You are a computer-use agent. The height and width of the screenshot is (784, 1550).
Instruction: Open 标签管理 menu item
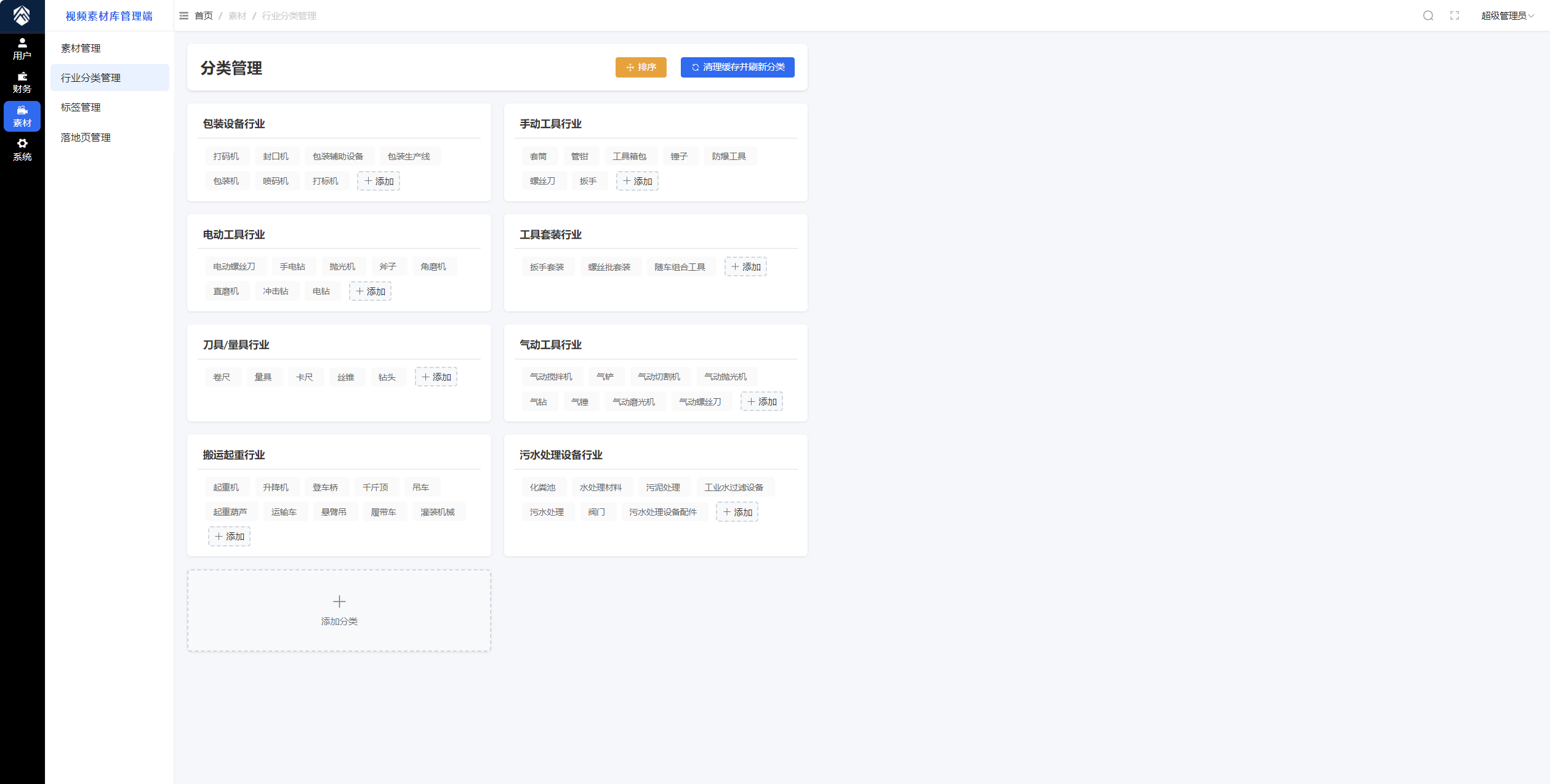pos(81,107)
